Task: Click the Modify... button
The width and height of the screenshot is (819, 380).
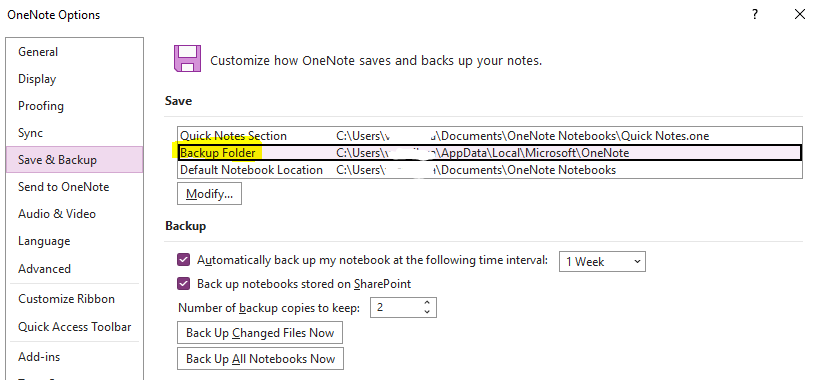Action: 209,194
